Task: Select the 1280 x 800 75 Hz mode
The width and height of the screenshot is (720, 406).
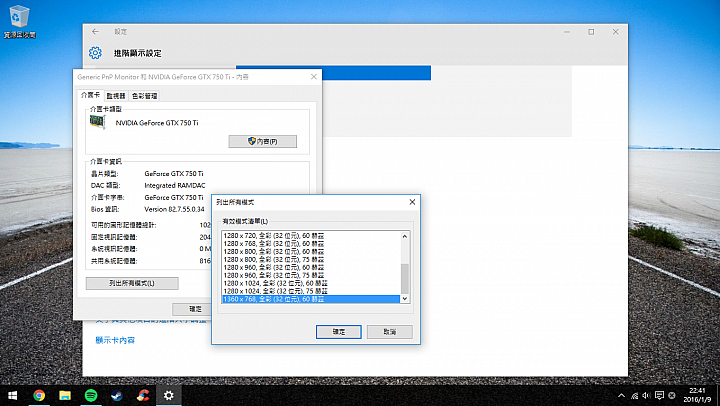Action: tap(311, 259)
